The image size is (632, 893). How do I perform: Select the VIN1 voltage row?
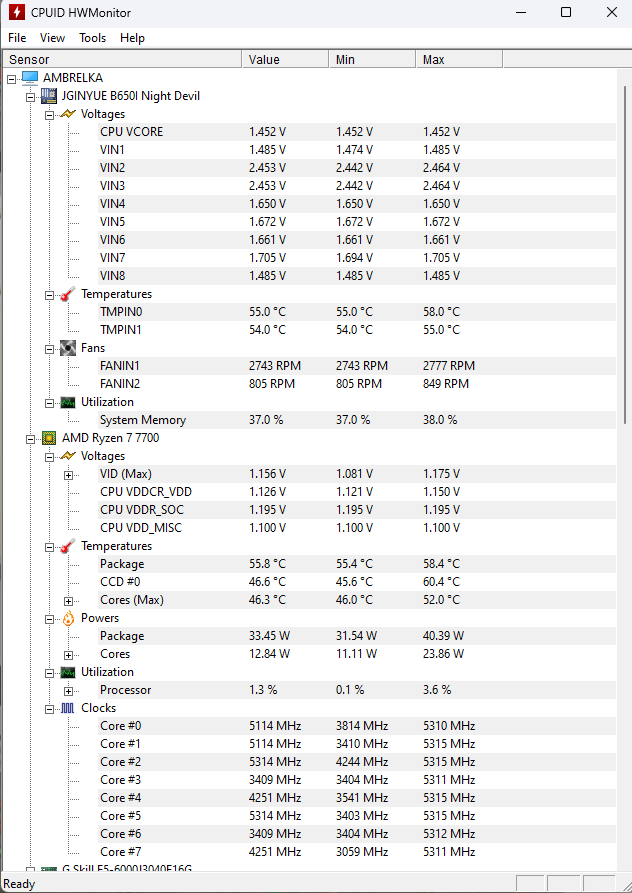coord(357,150)
